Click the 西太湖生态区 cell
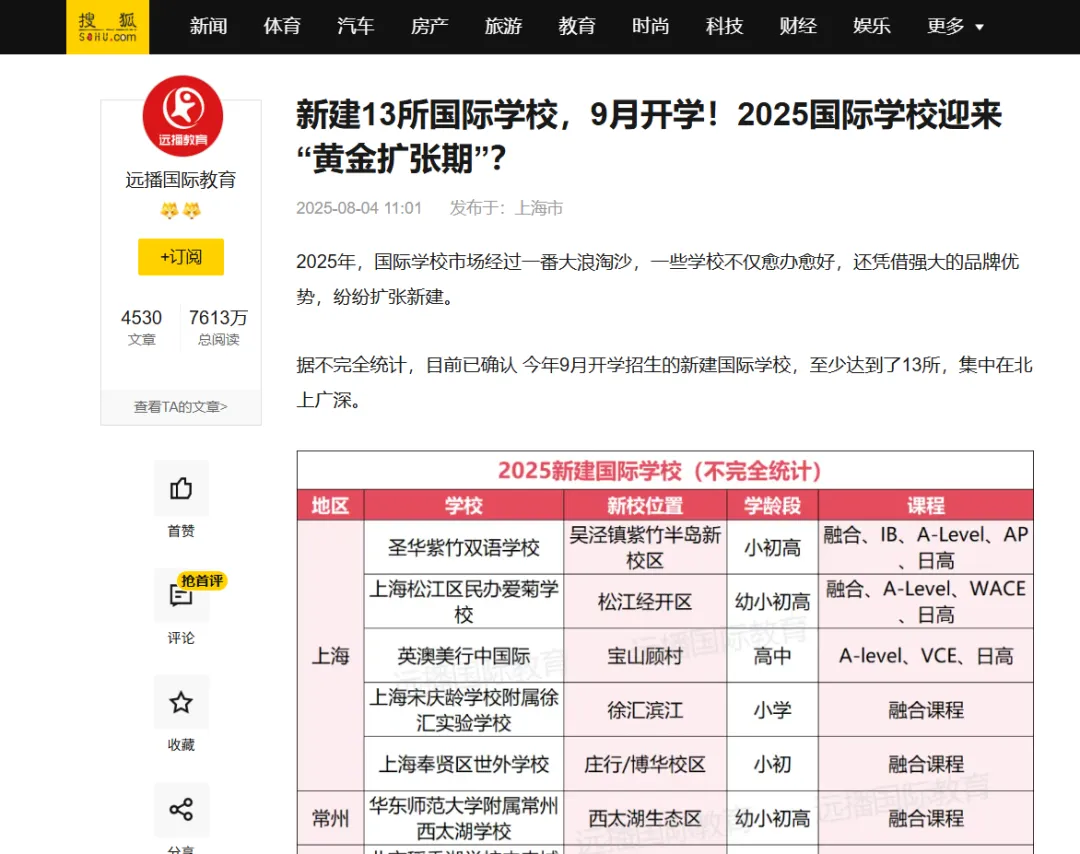 [645, 818]
